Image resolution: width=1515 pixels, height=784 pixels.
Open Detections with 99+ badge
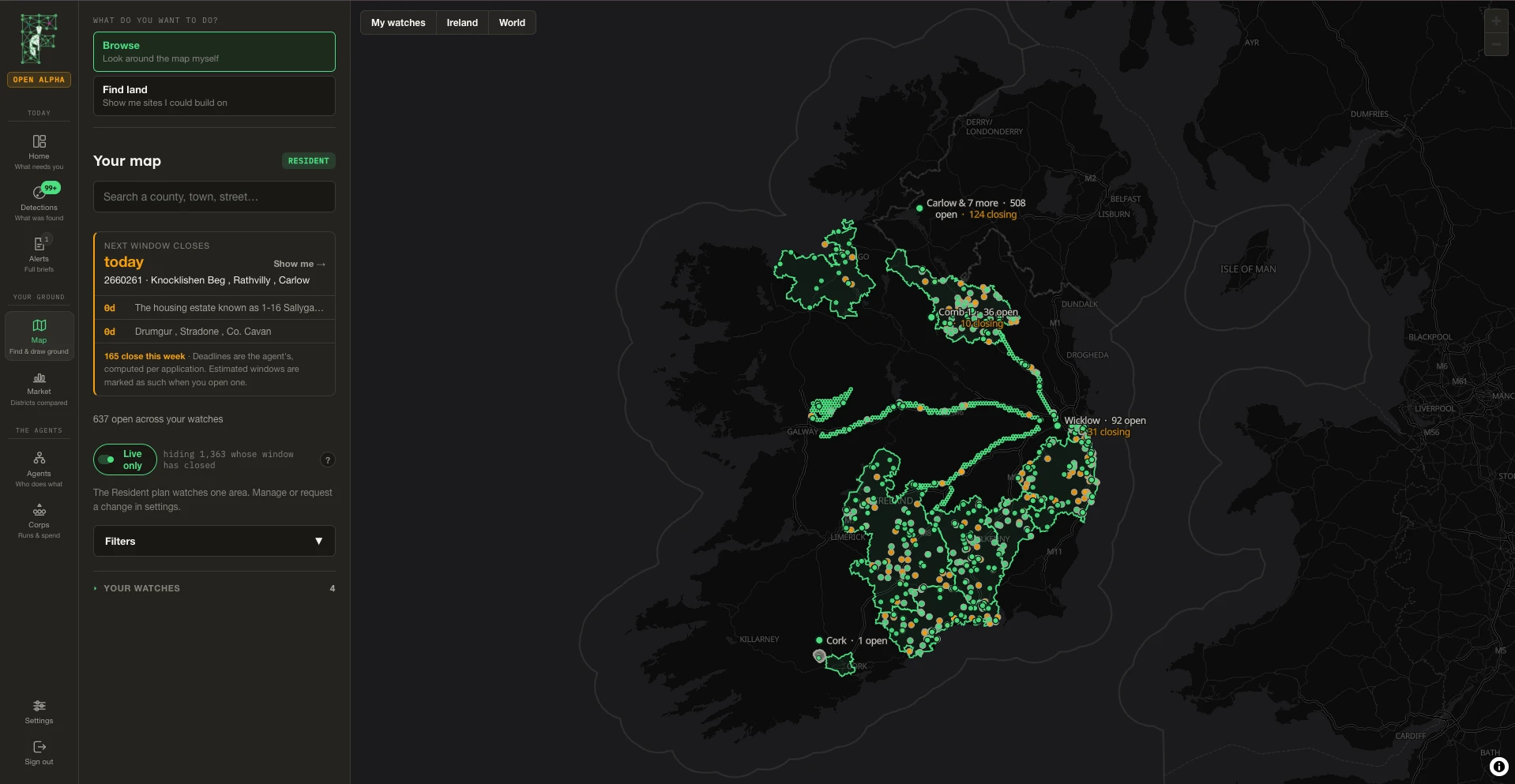coord(39,202)
